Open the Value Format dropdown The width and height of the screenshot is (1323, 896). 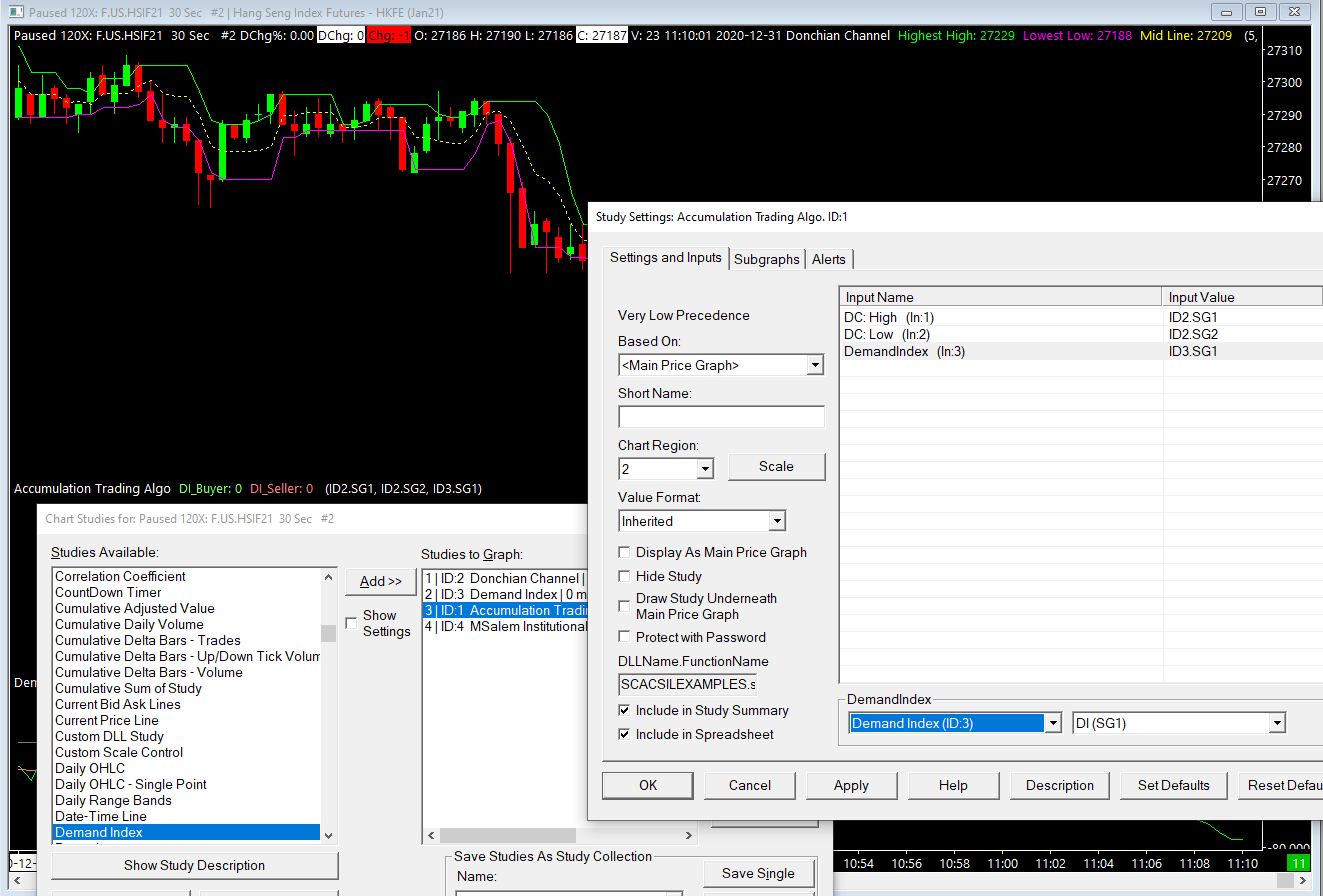click(777, 521)
